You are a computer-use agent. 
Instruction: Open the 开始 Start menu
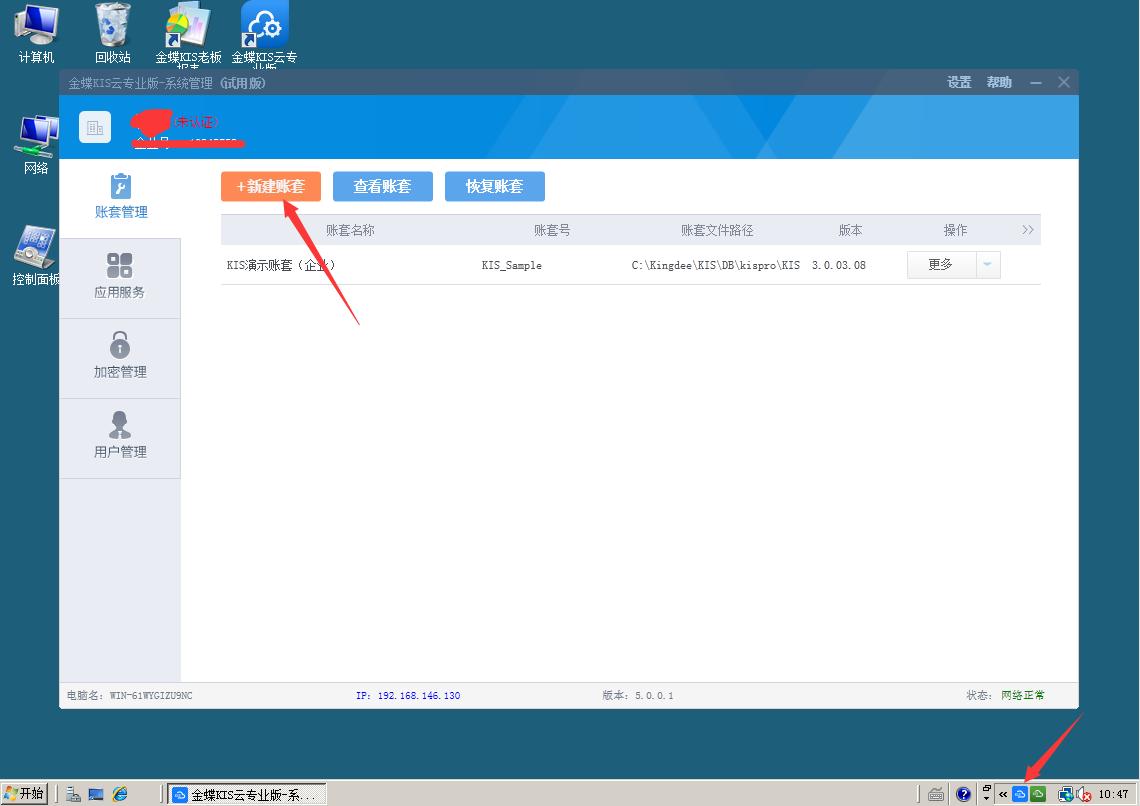pos(24,794)
